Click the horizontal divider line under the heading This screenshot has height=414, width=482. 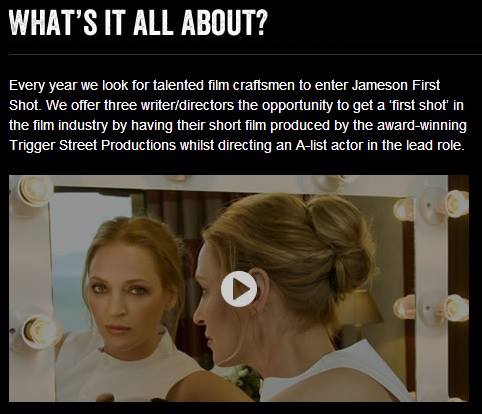coord(245,54)
